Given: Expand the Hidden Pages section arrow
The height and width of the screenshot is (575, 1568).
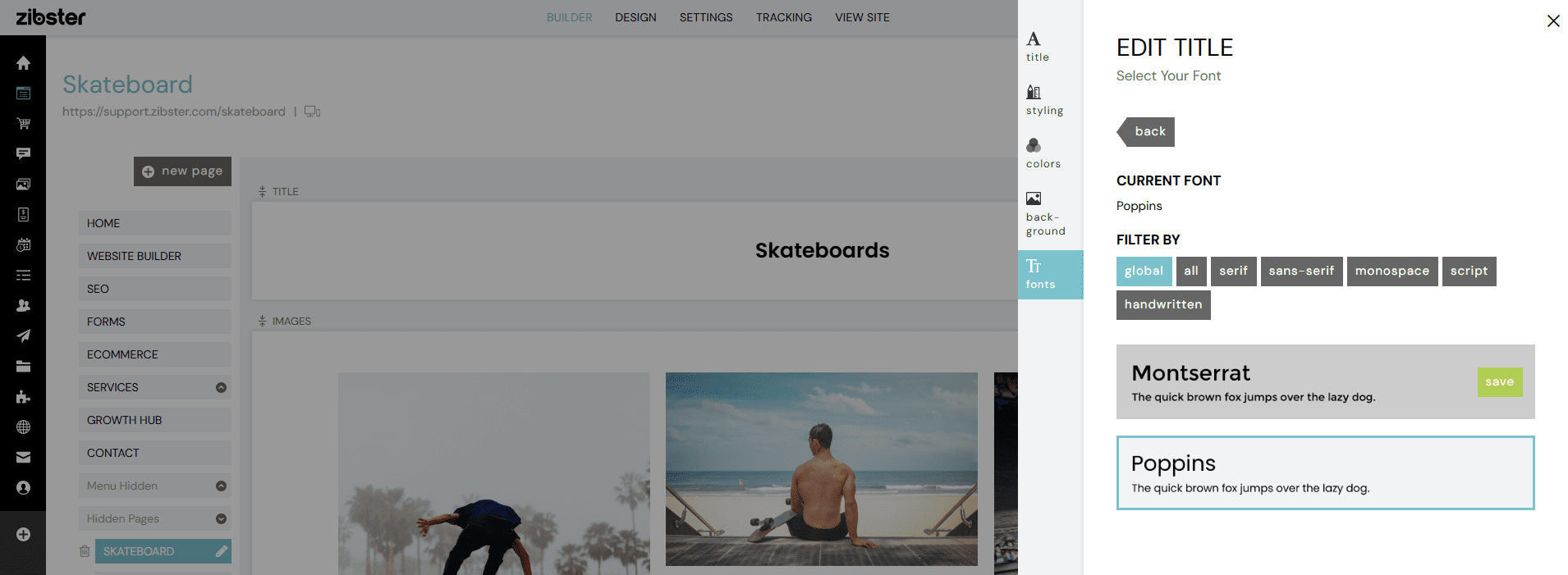Looking at the screenshot, I should tap(221, 518).
